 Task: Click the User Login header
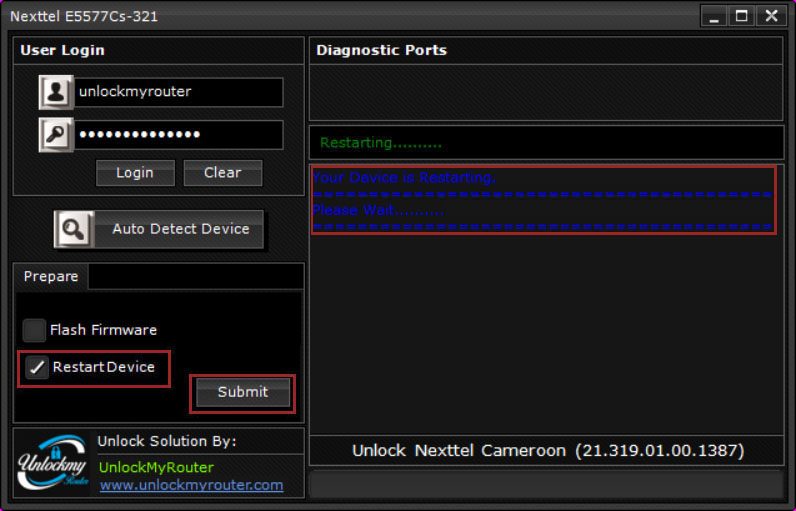point(62,50)
